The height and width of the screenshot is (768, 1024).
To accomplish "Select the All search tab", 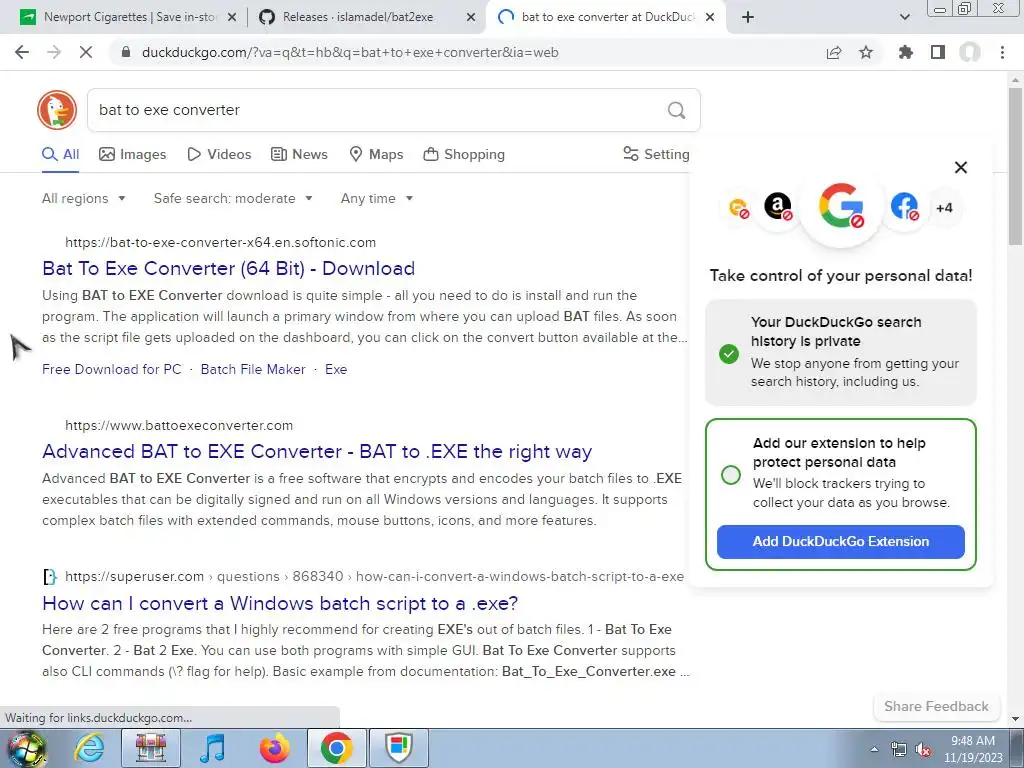I will click(61, 154).
